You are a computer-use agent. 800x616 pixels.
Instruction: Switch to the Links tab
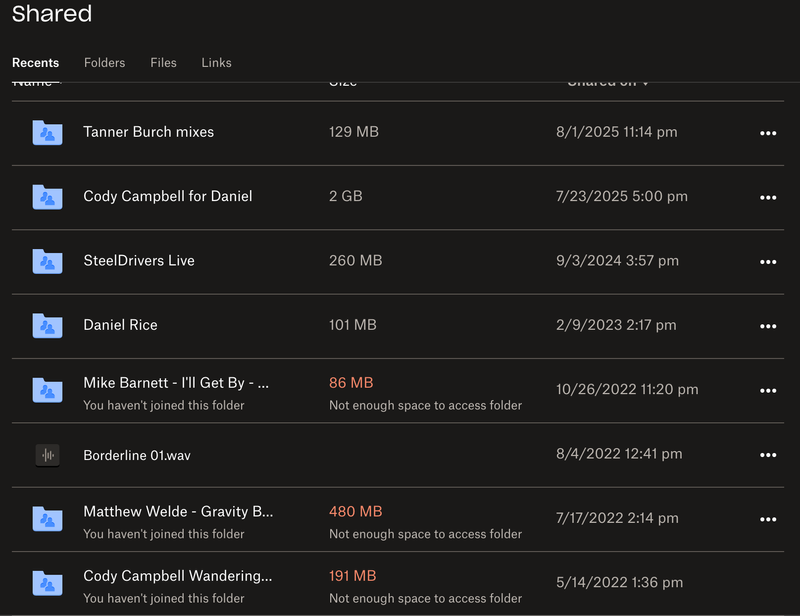pos(216,63)
